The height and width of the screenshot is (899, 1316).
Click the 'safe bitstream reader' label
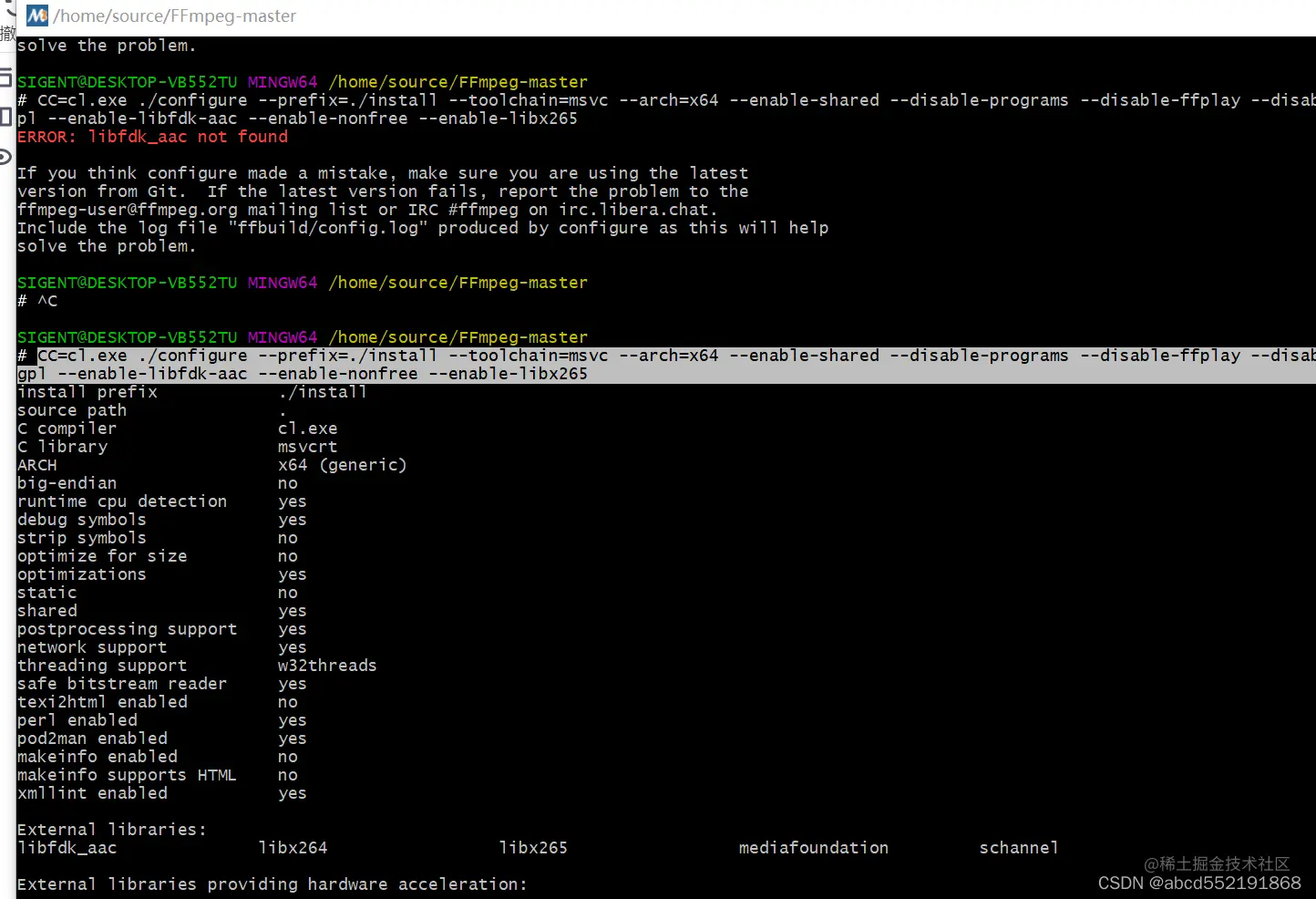(x=122, y=684)
